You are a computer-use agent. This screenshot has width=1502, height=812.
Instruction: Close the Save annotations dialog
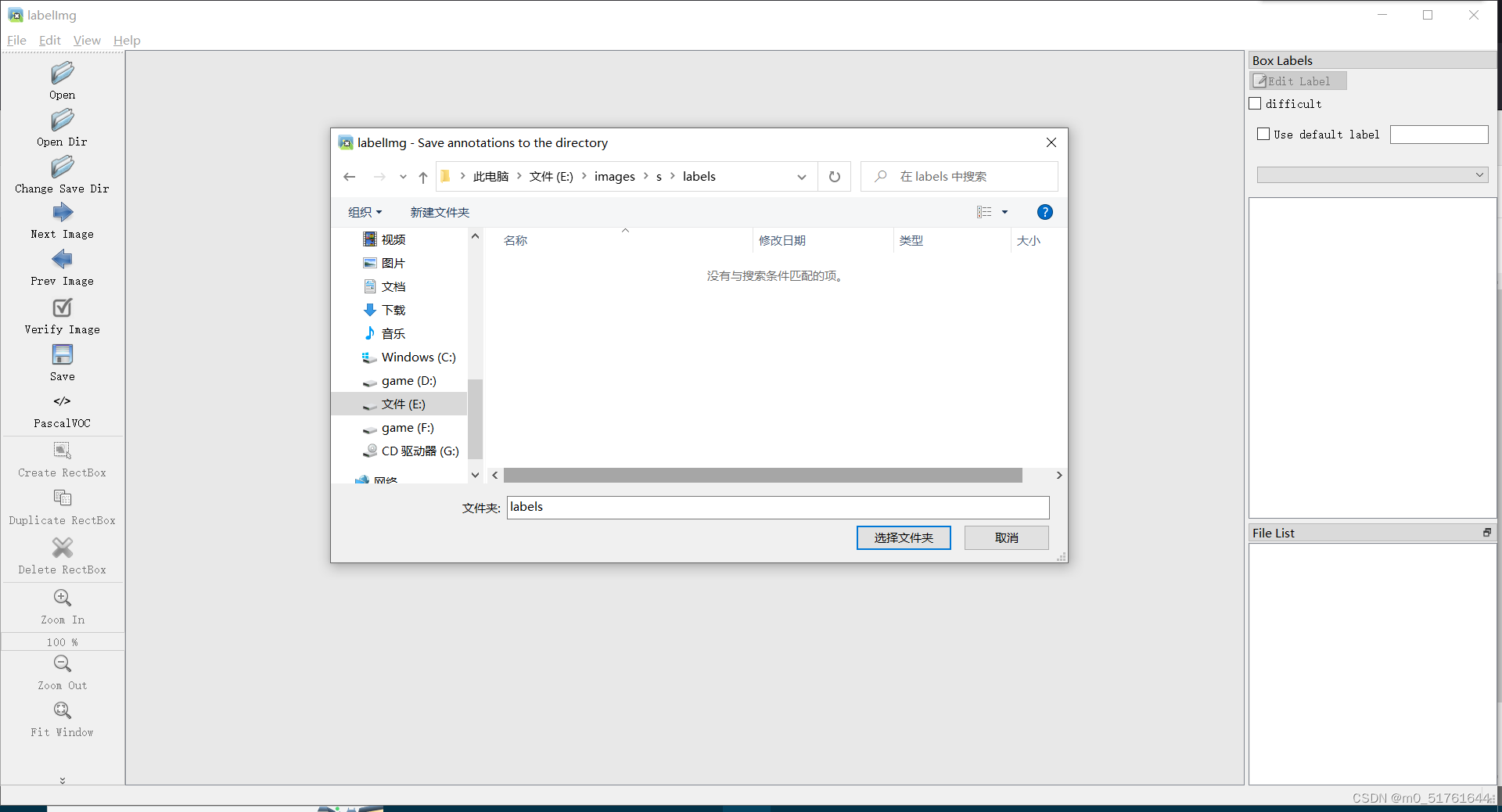click(x=1051, y=142)
